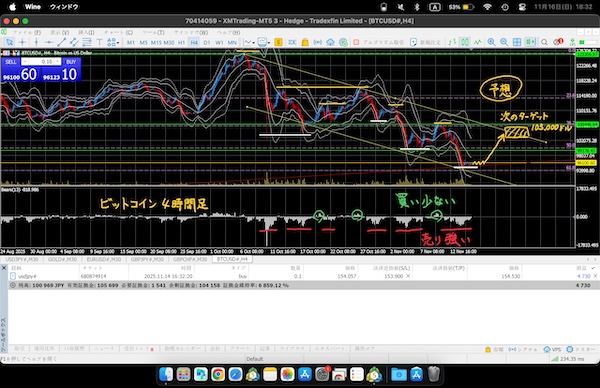Click the lot volume input field
This screenshot has height=388, width=600.
(41, 62)
